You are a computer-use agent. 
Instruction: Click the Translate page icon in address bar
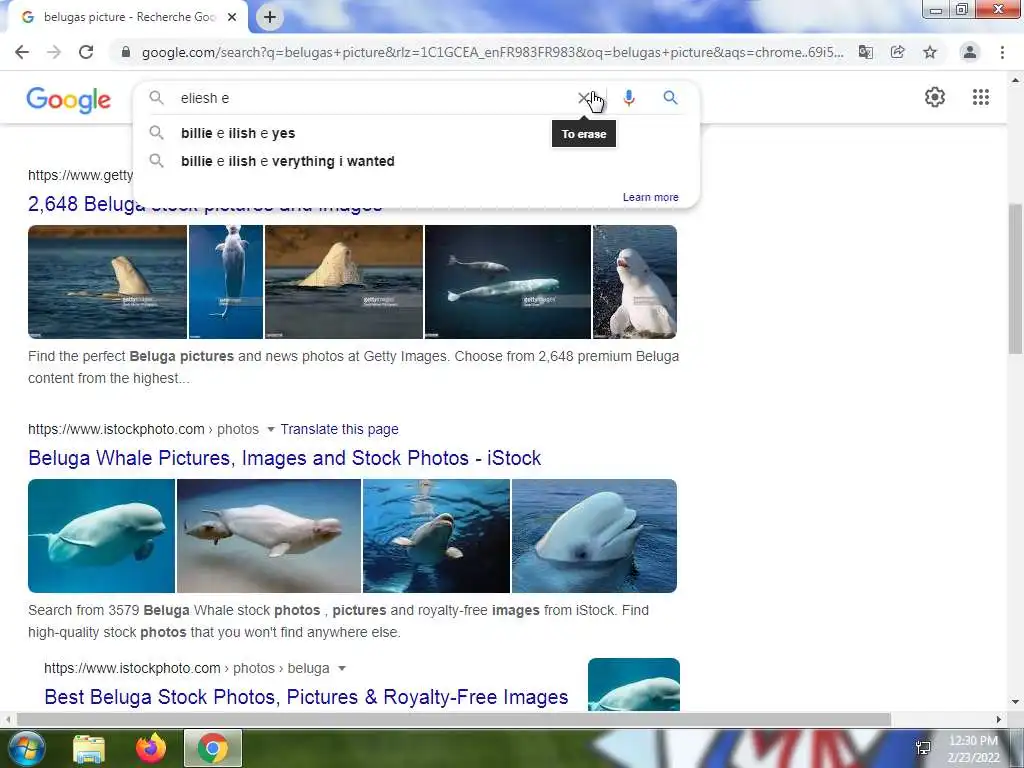pyautogui.click(x=866, y=52)
